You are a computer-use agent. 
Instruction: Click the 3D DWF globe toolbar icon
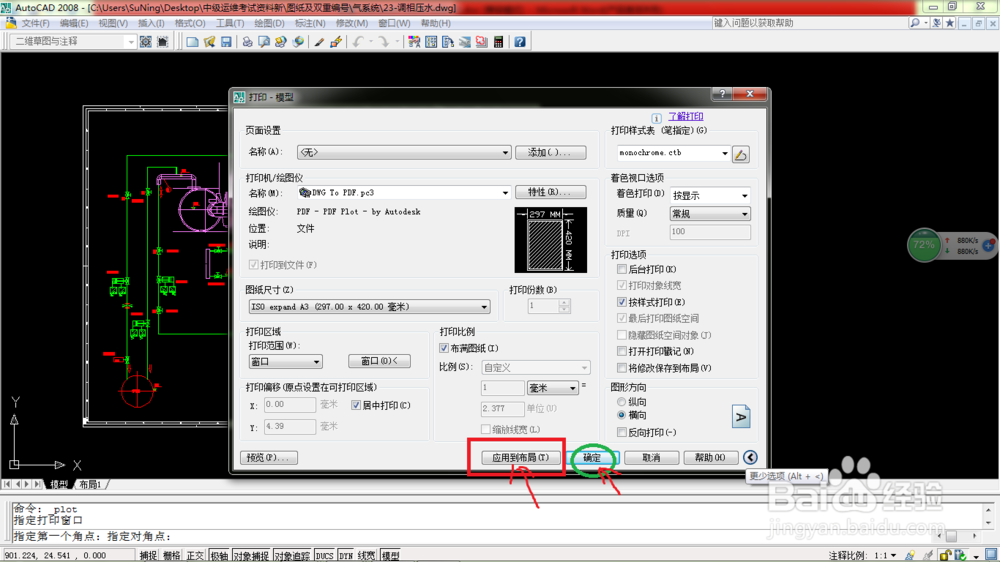298,41
